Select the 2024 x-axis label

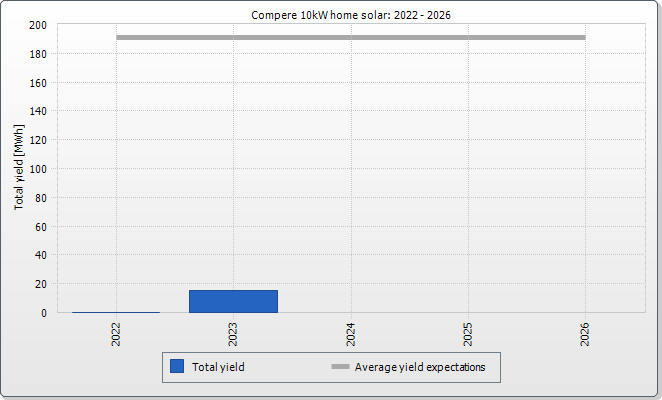click(351, 333)
